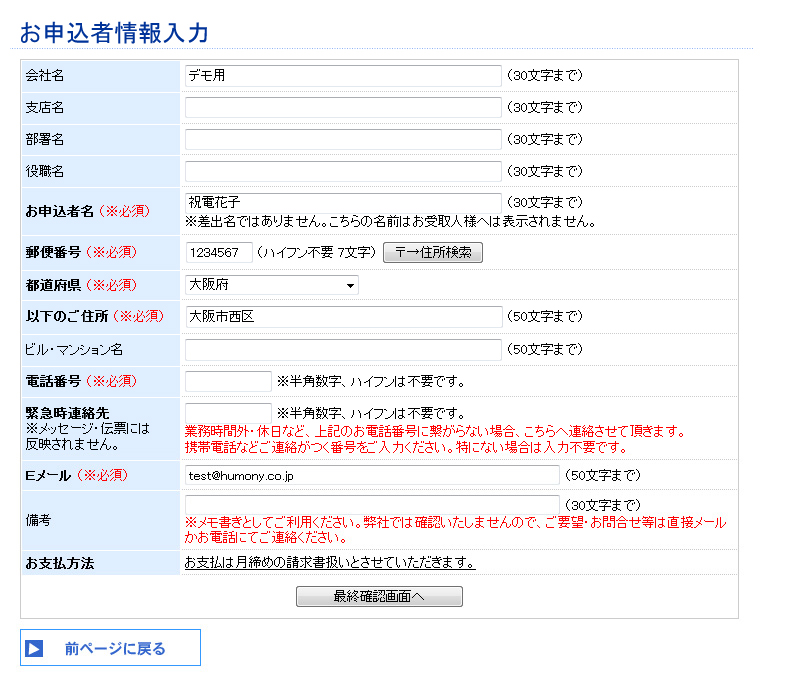Screen dimensions: 809x685
Task: Edit the 以下のご住所 field with 大阪市西区
Action: coord(344,317)
